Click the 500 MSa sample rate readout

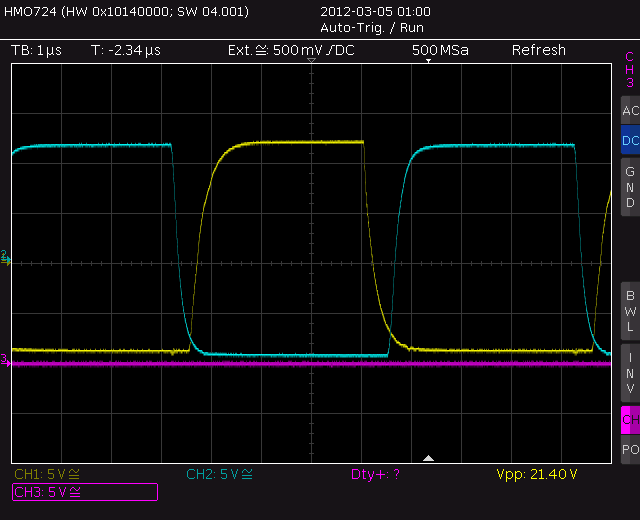tap(440, 50)
